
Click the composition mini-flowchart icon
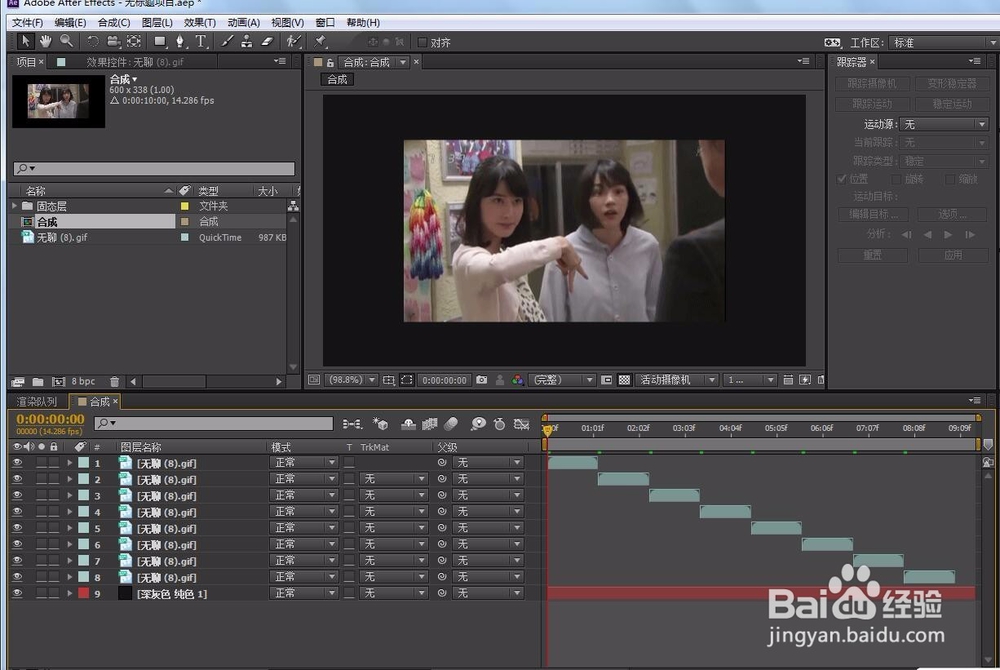(352, 424)
